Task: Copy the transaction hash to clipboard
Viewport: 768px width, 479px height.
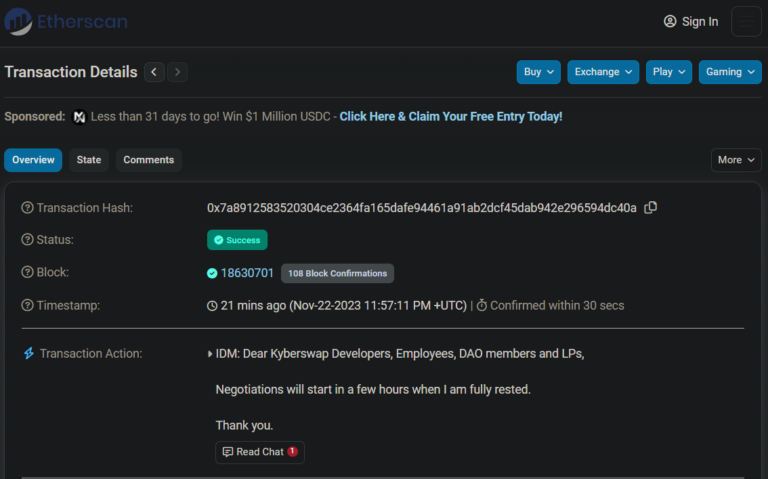Action: coord(650,208)
